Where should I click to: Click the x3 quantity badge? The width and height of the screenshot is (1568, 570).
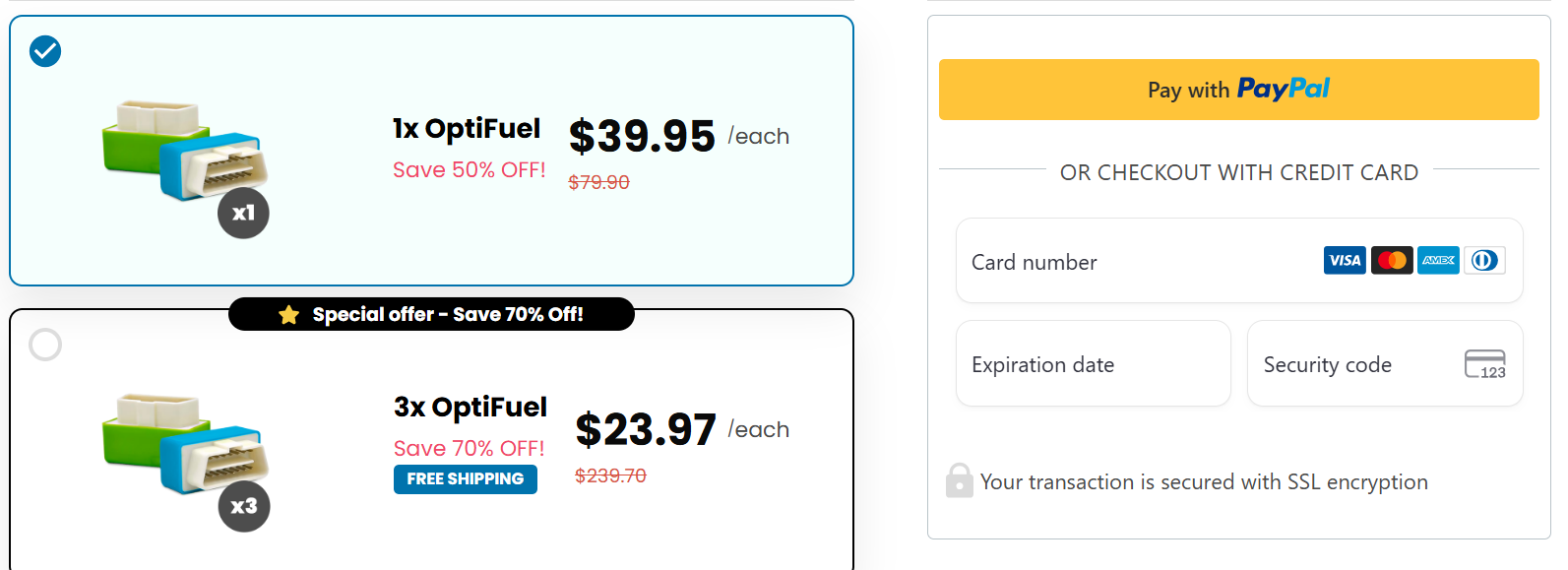pyautogui.click(x=243, y=506)
